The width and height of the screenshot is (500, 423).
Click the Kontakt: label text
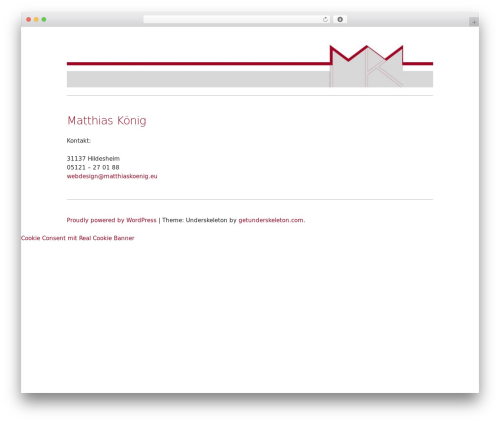point(79,141)
